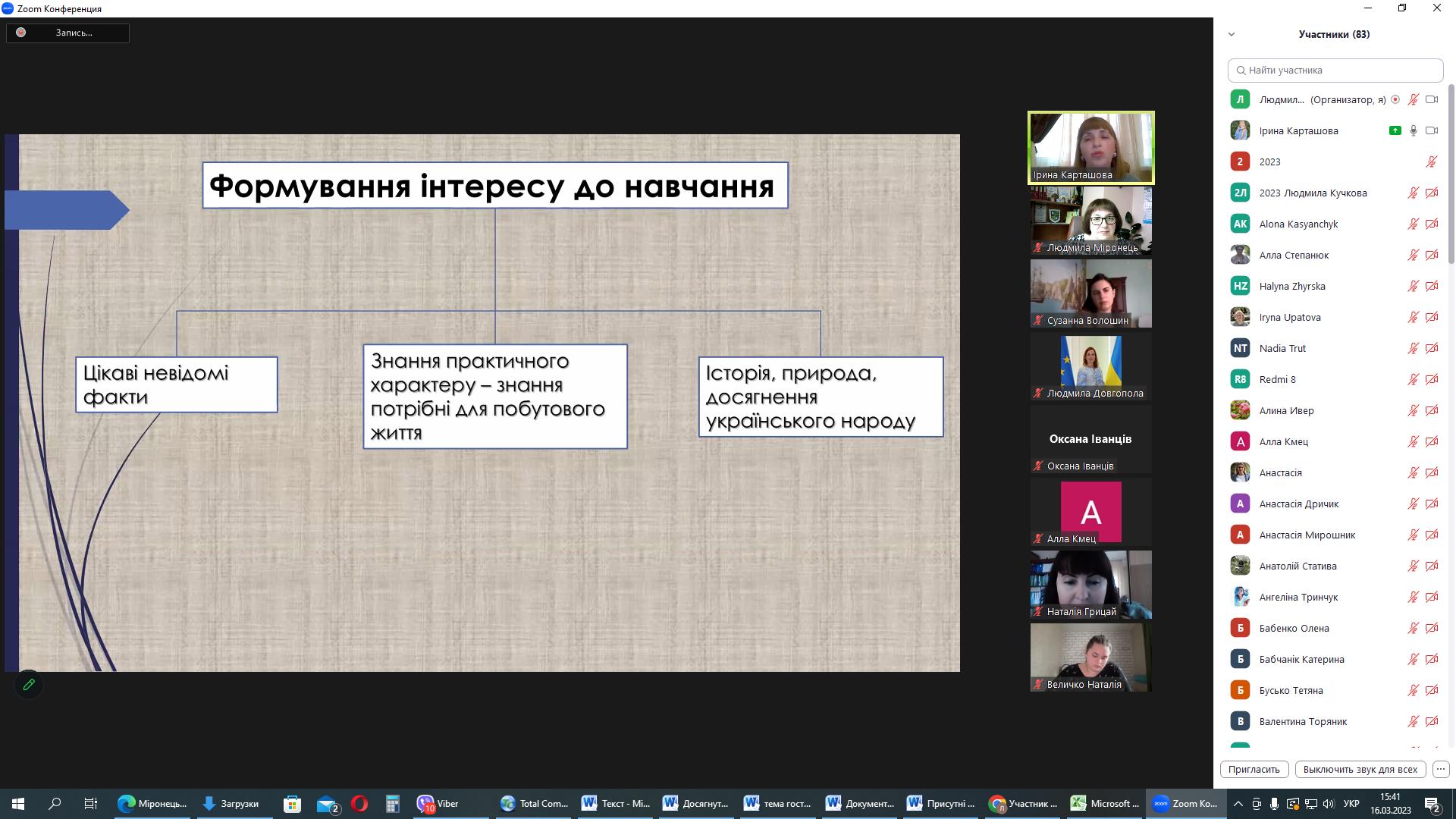Click the microphone icon next to Ірина Карташова
This screenshot has height=819, width=1456.
(x=1414, y=130)
